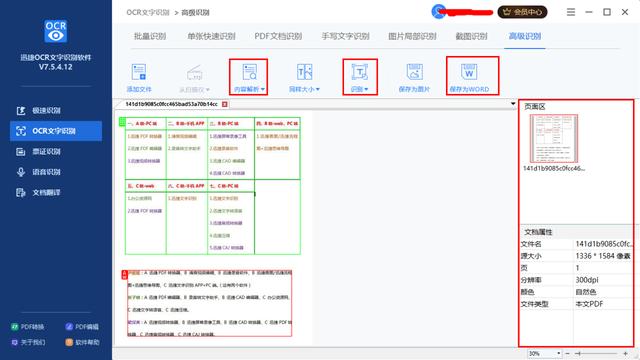Open 票证识别 in the sidebar
Image resolution: width=640 pixels, height=360 pixels.
point(56,151)
